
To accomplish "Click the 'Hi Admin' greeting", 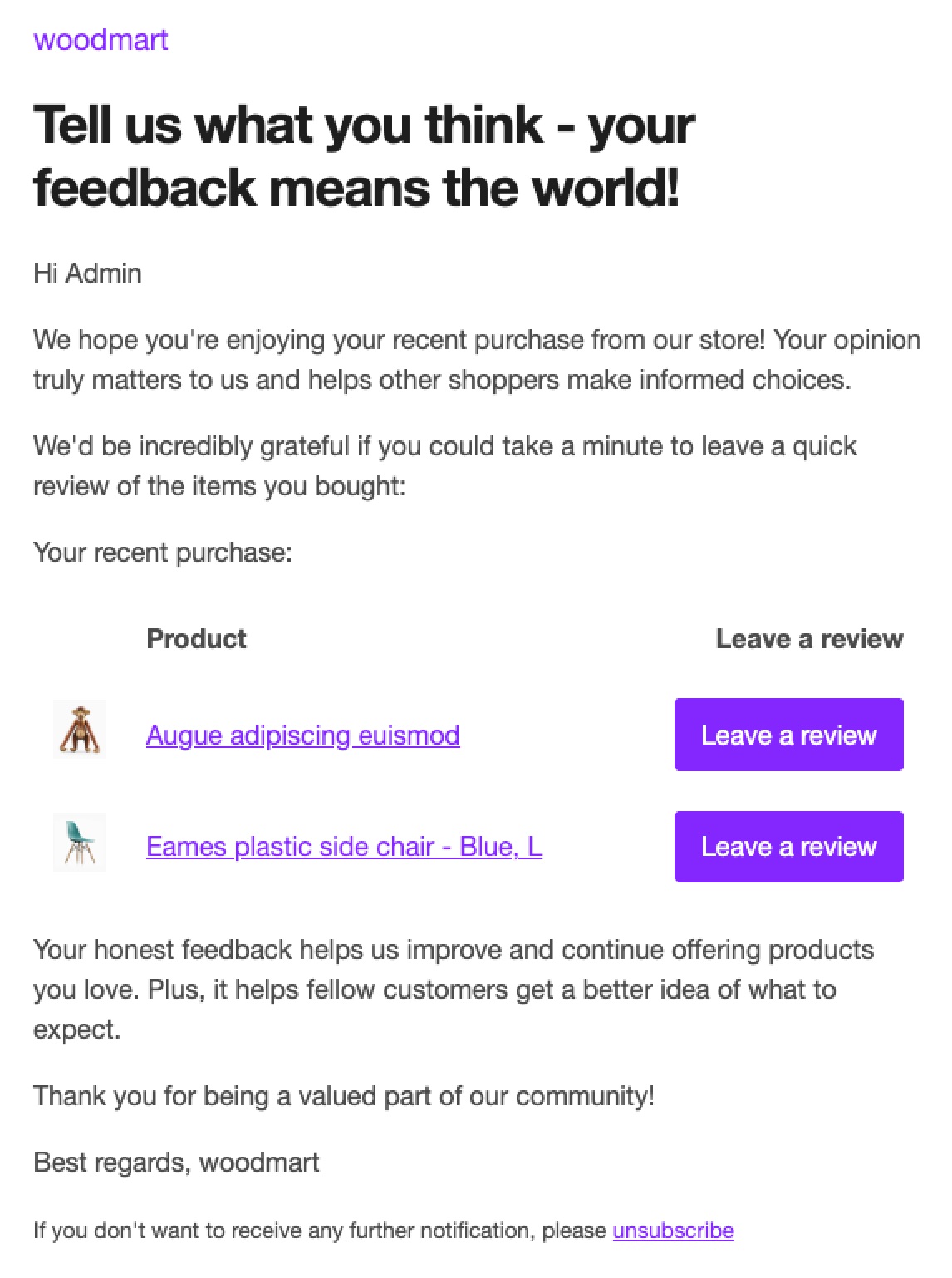I will 87,273.
